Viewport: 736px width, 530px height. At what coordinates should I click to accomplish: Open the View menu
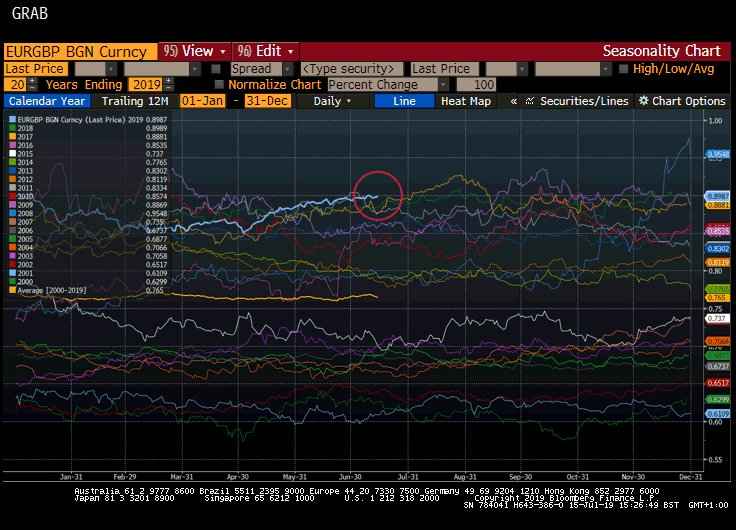point(194,51)
